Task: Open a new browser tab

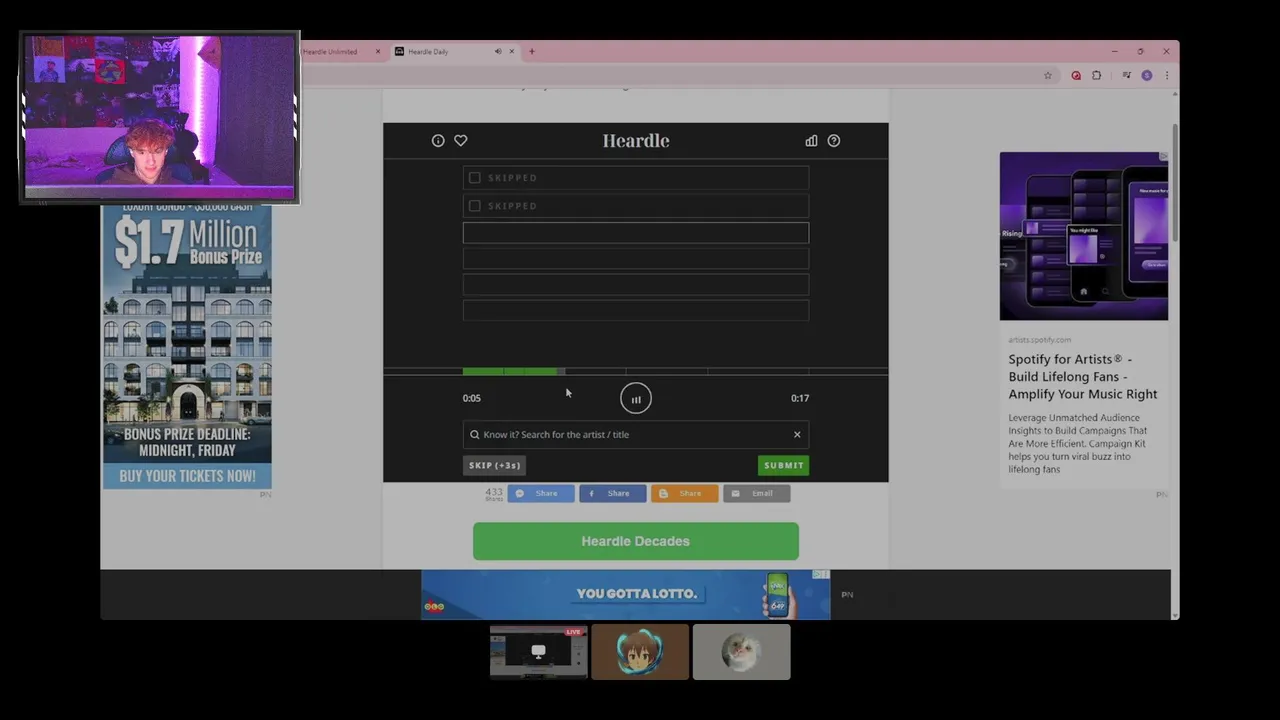Action: pyautogui.click(x=531, y=52)
